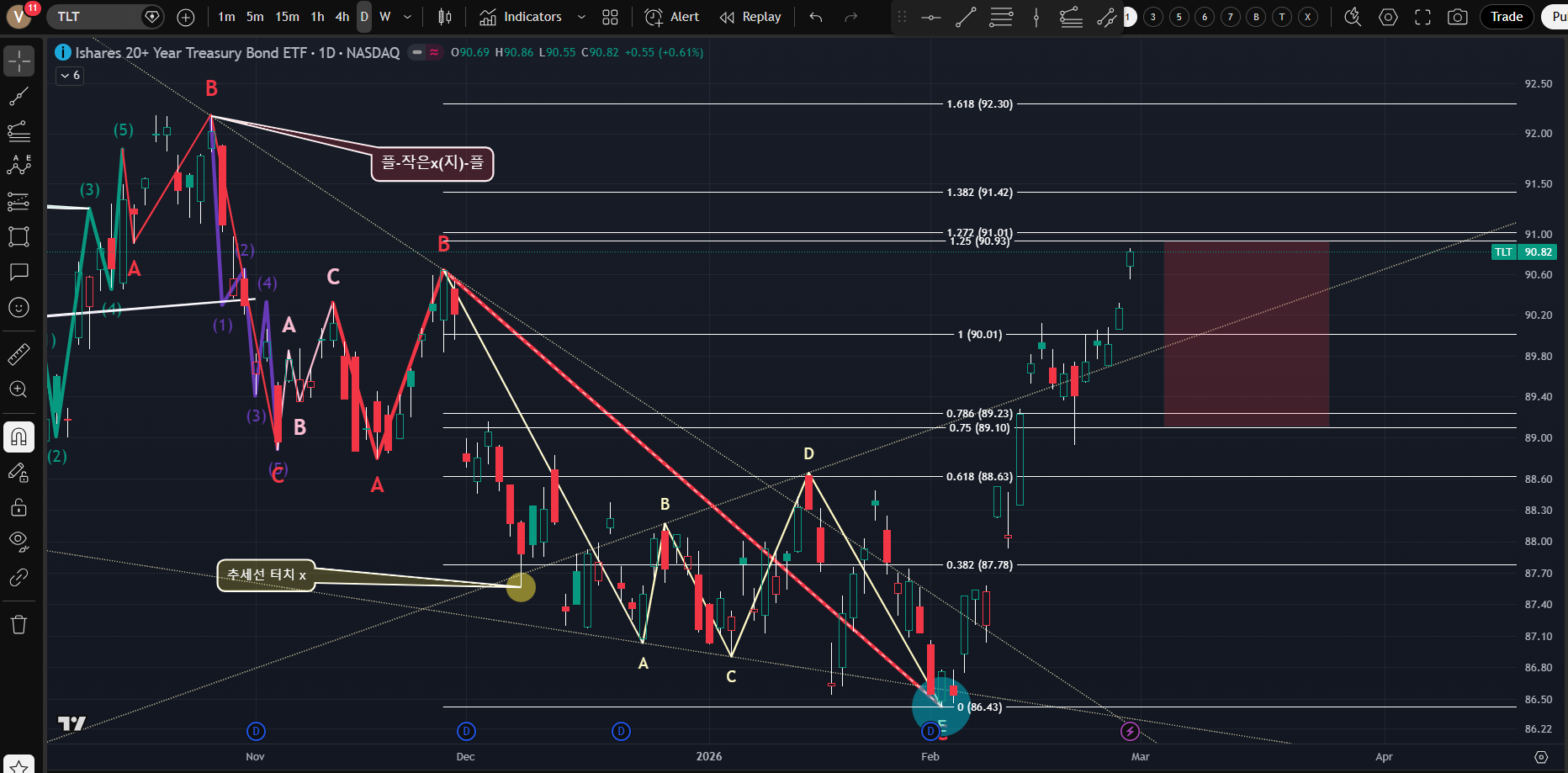Delete drawings with the trash icon
This screenshot has height=773, width=1568.
coord(19,624)
